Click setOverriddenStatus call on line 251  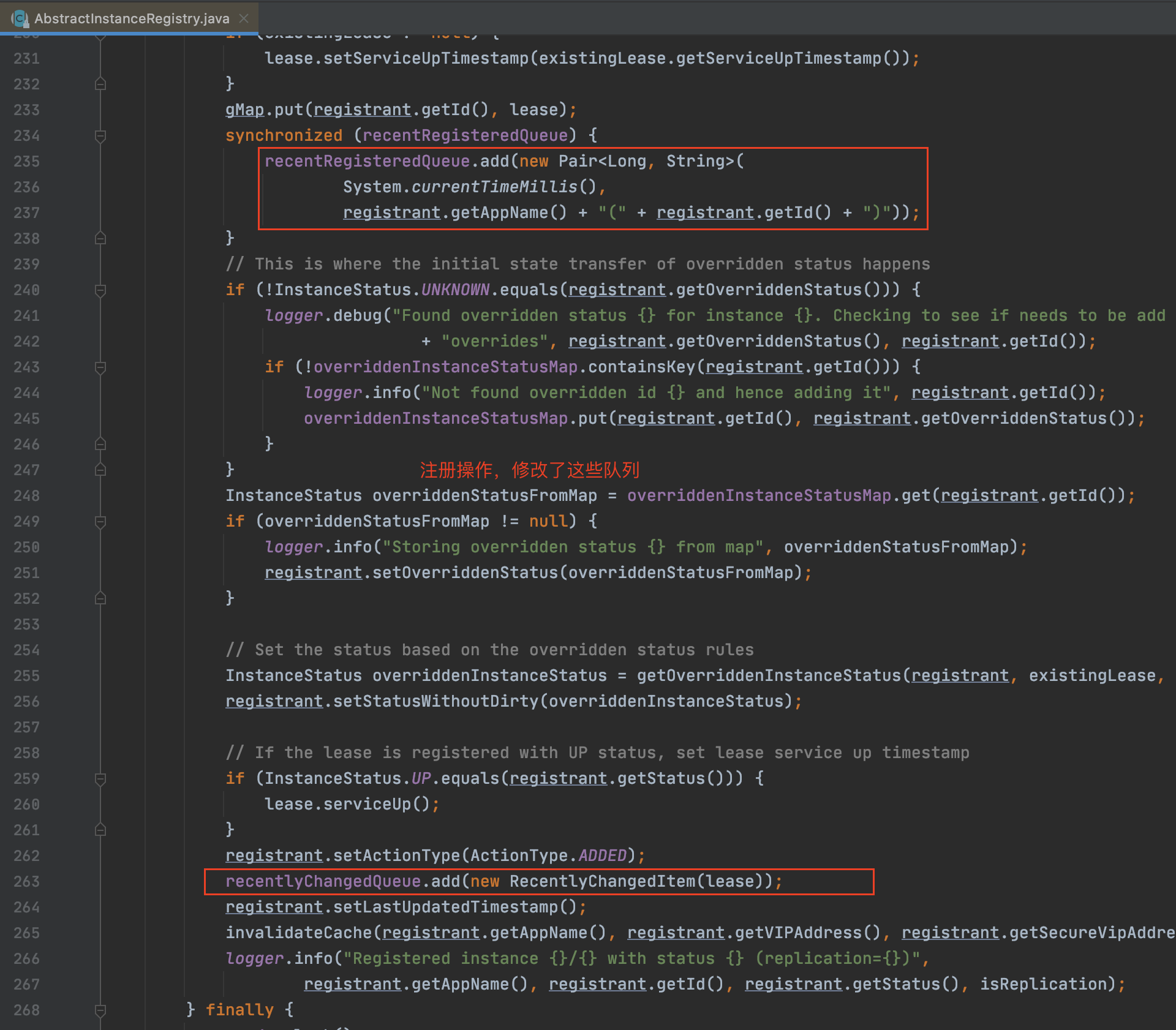465,573
